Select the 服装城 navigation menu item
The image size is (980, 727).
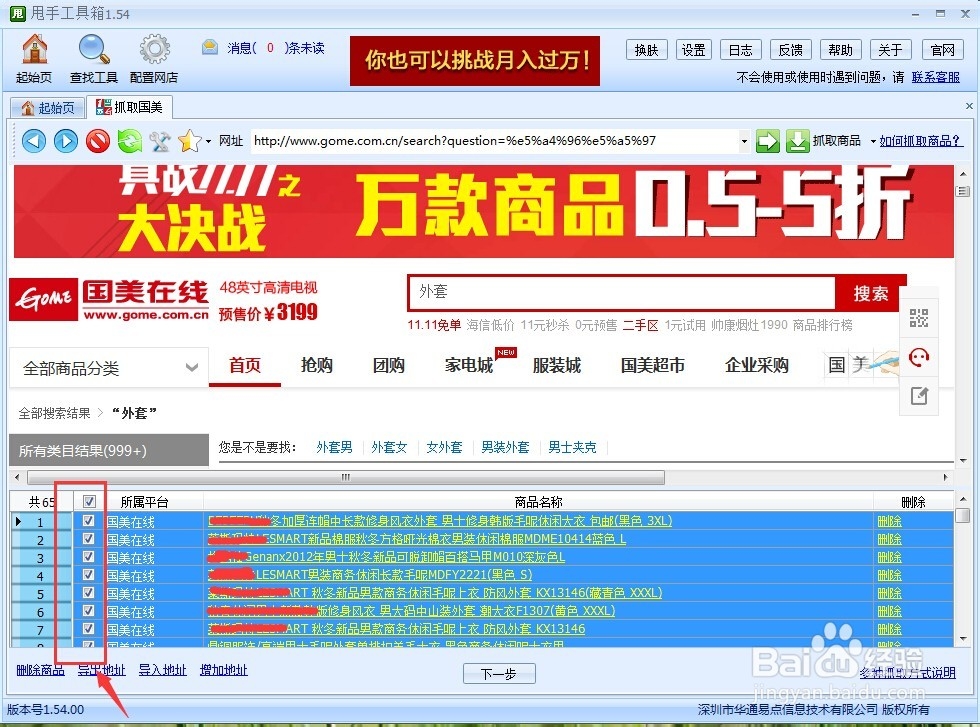556,365
